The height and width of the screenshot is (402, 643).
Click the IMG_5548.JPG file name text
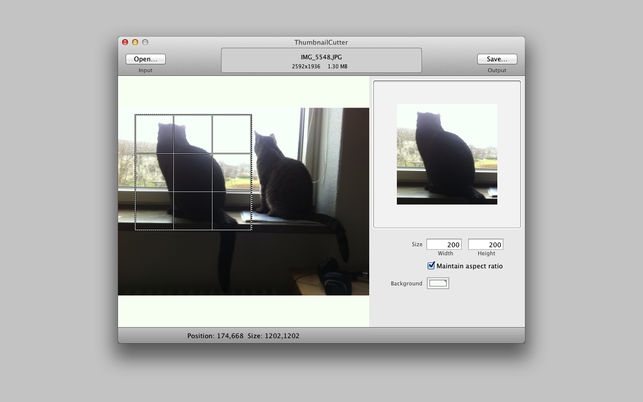point(321,57)
